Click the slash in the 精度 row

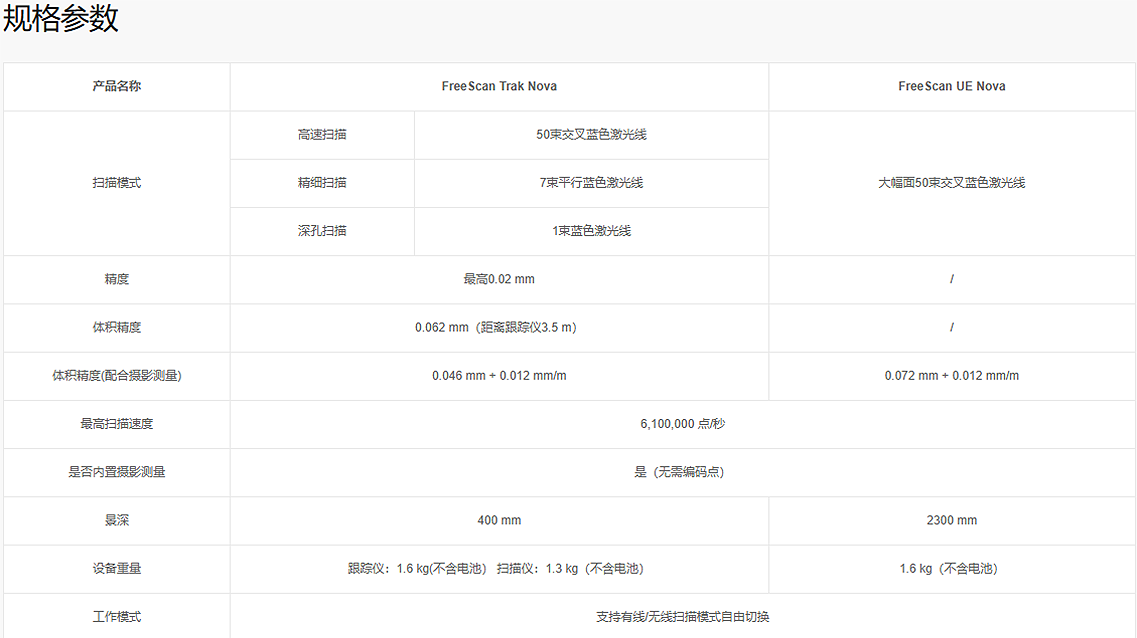(951, 279)
